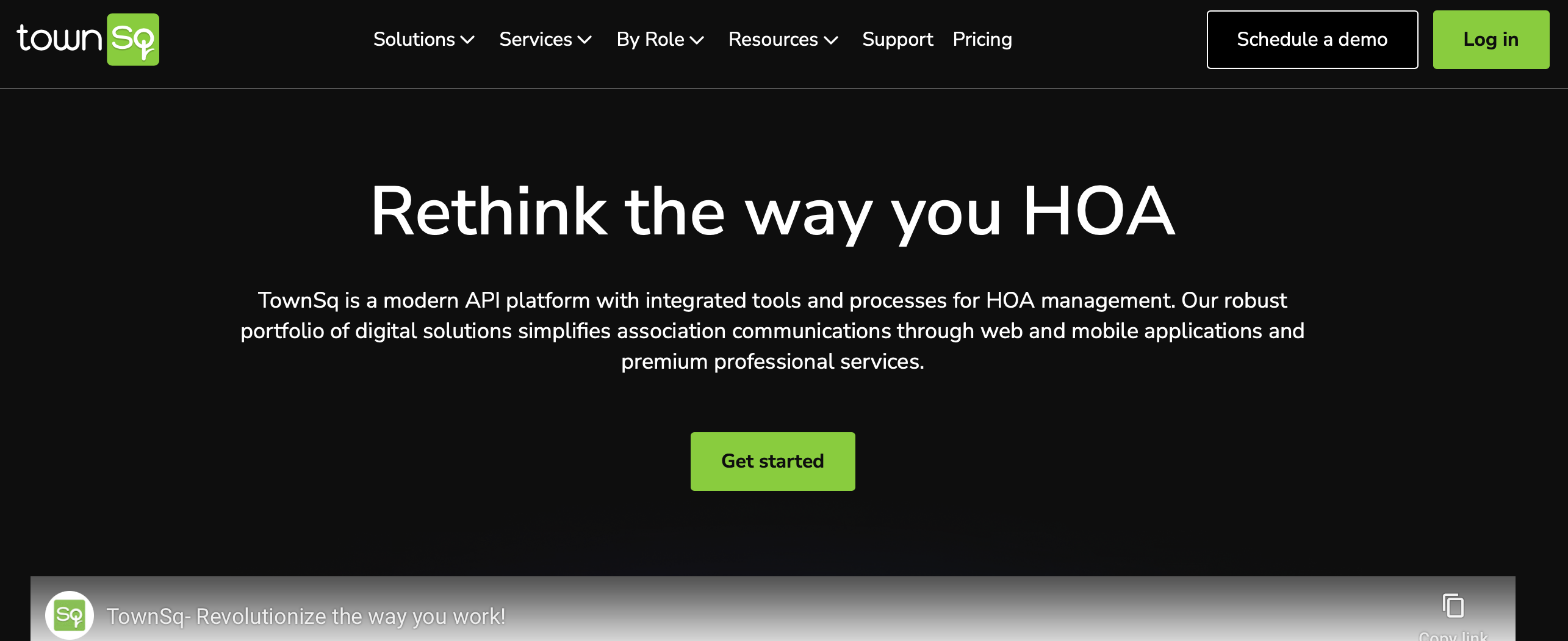The image size is (1568, 641).
Task: Open the Solutions menu label
Action: 414,40
